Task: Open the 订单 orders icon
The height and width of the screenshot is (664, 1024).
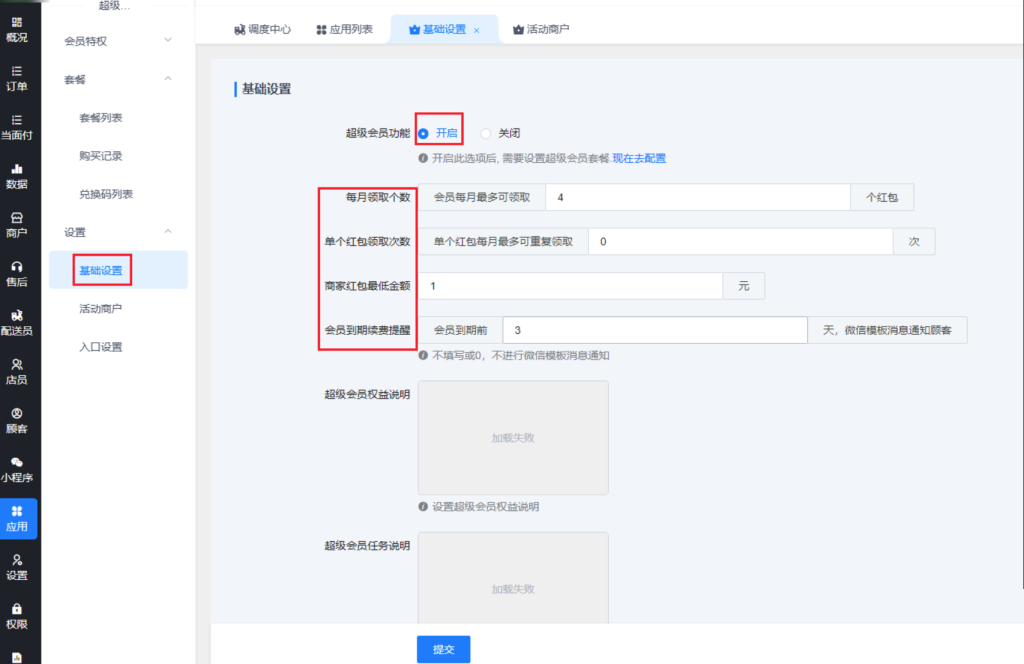Action: tap(17, 71)
